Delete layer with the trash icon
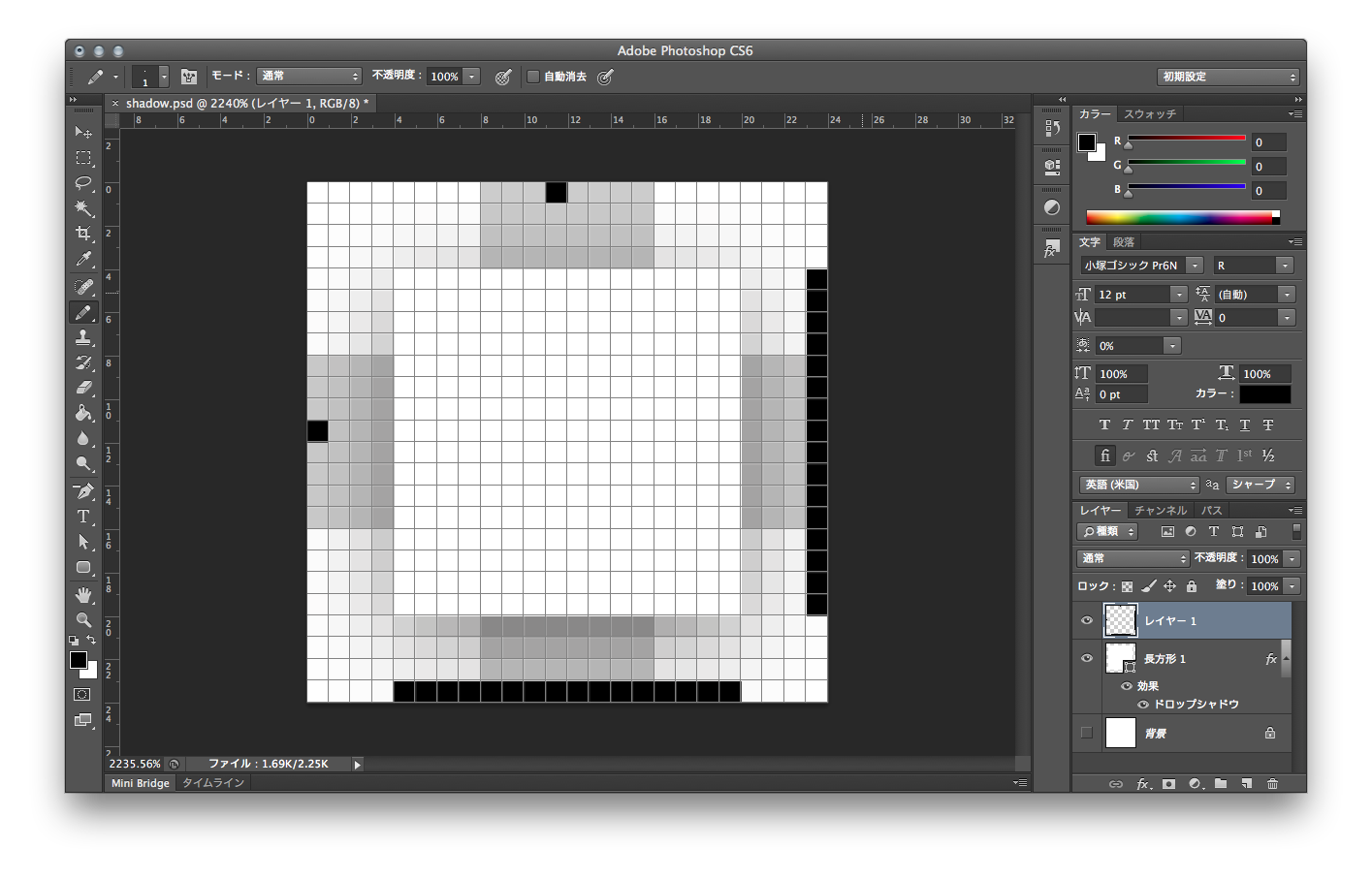The height and width of the screenshot is (879, 1372). tap(1273, 783)
